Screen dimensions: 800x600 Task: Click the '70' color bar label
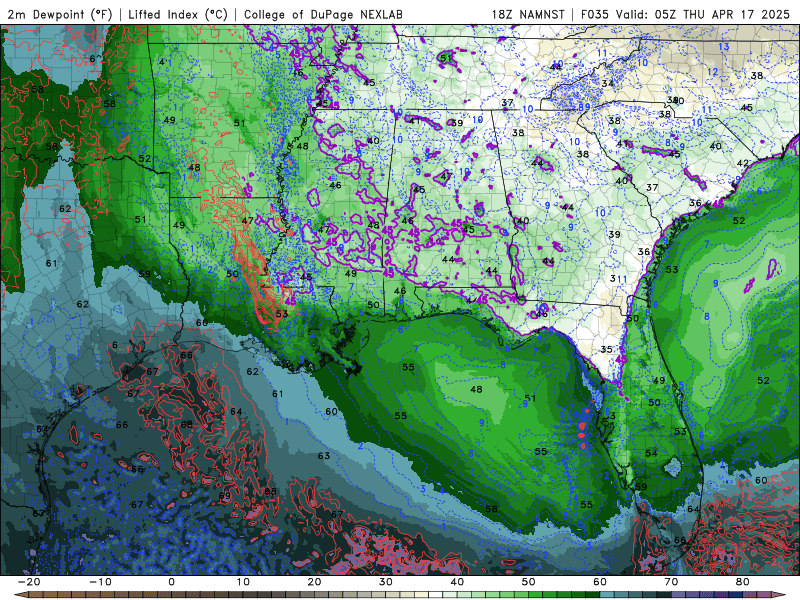click(x=671, y=582)
